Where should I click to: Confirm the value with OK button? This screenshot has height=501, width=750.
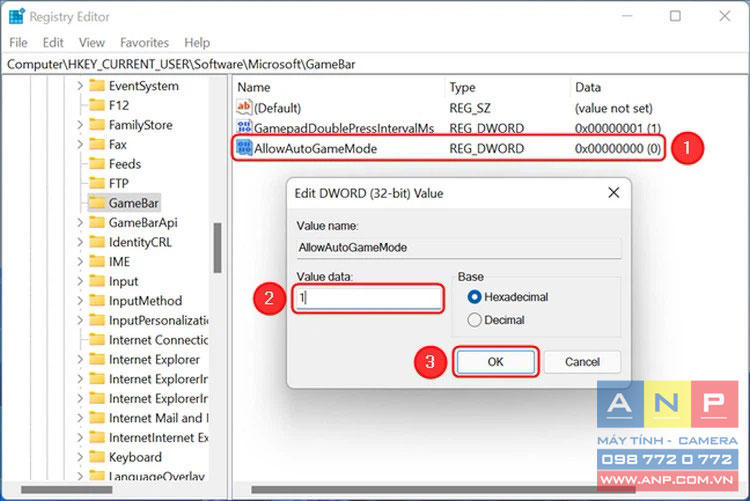coord(496,362)
